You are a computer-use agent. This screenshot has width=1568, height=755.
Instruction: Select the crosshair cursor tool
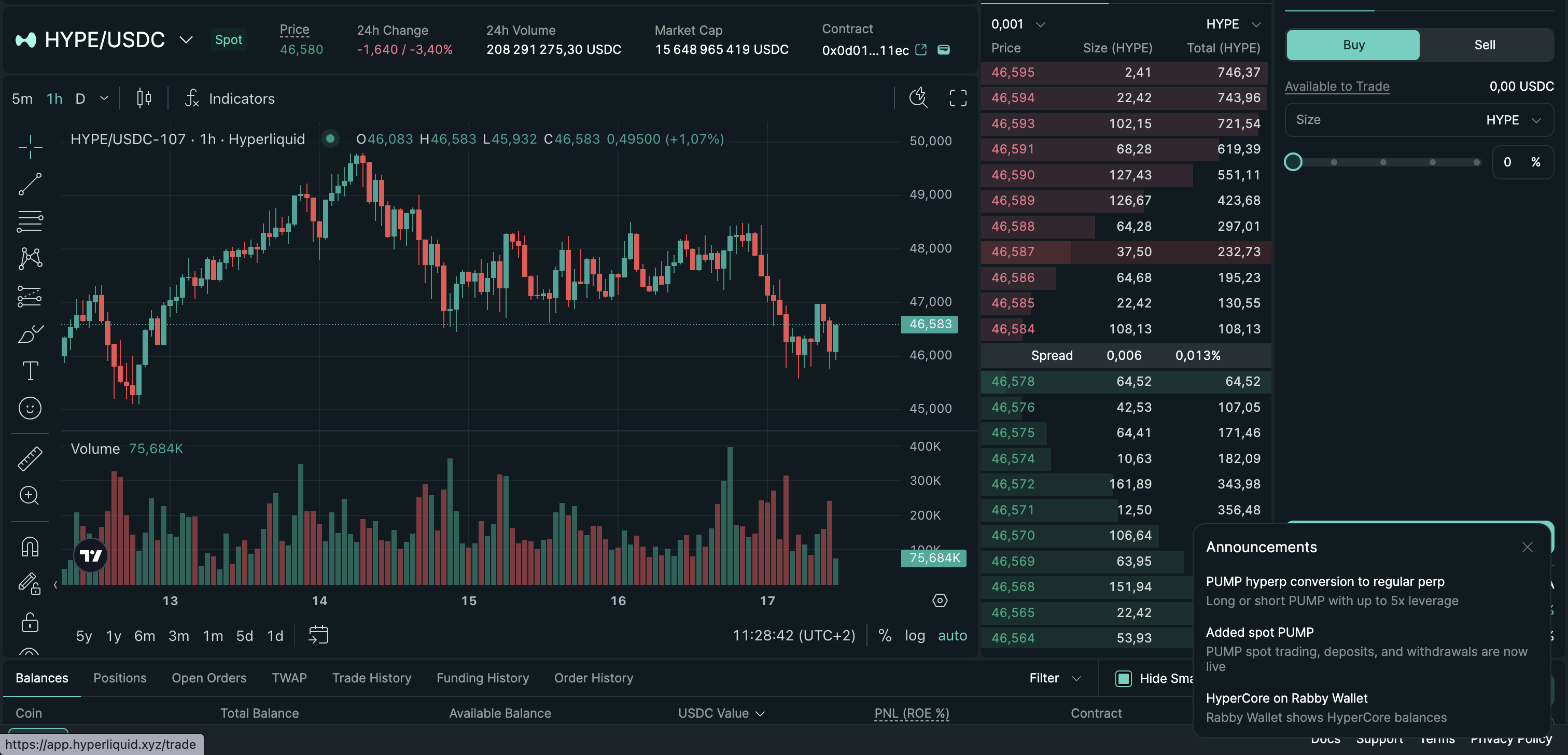[30, 147]
